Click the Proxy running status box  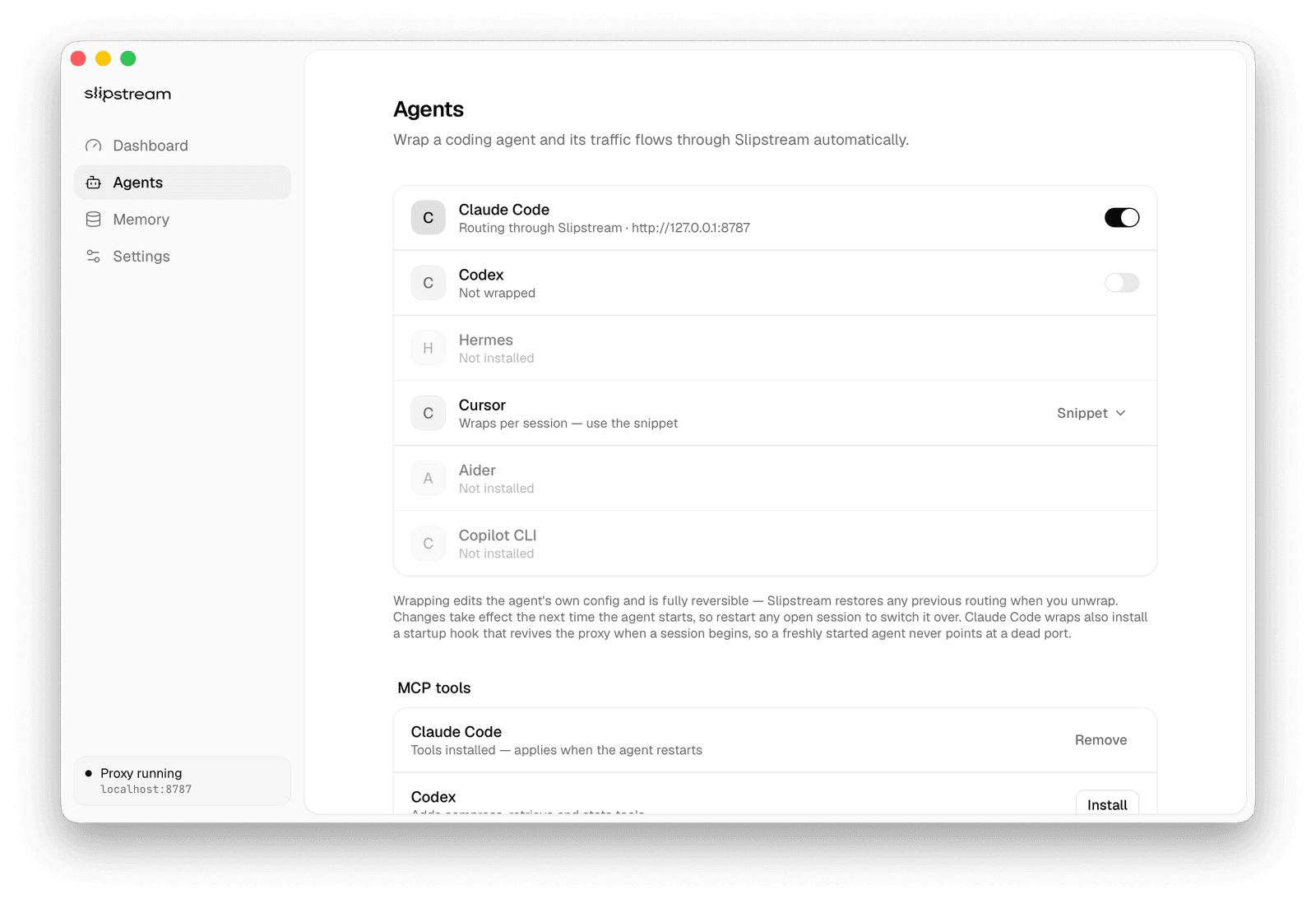point(182,780)
